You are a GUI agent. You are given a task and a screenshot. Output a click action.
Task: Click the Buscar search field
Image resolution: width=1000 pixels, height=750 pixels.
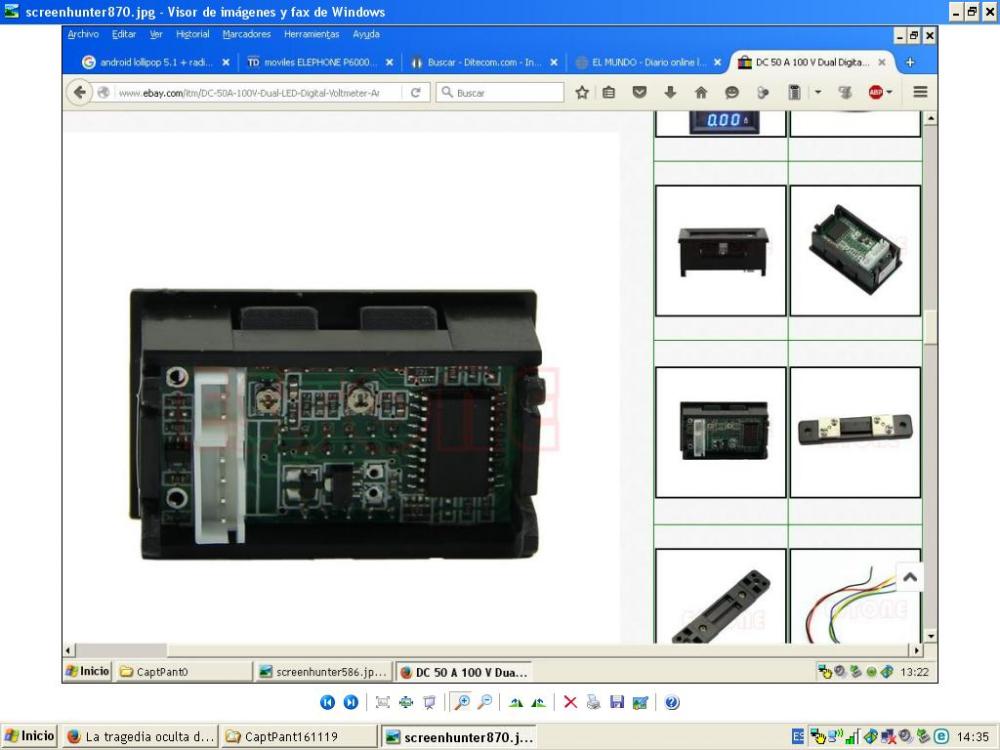pyautogui.click(x=500, y=92)
